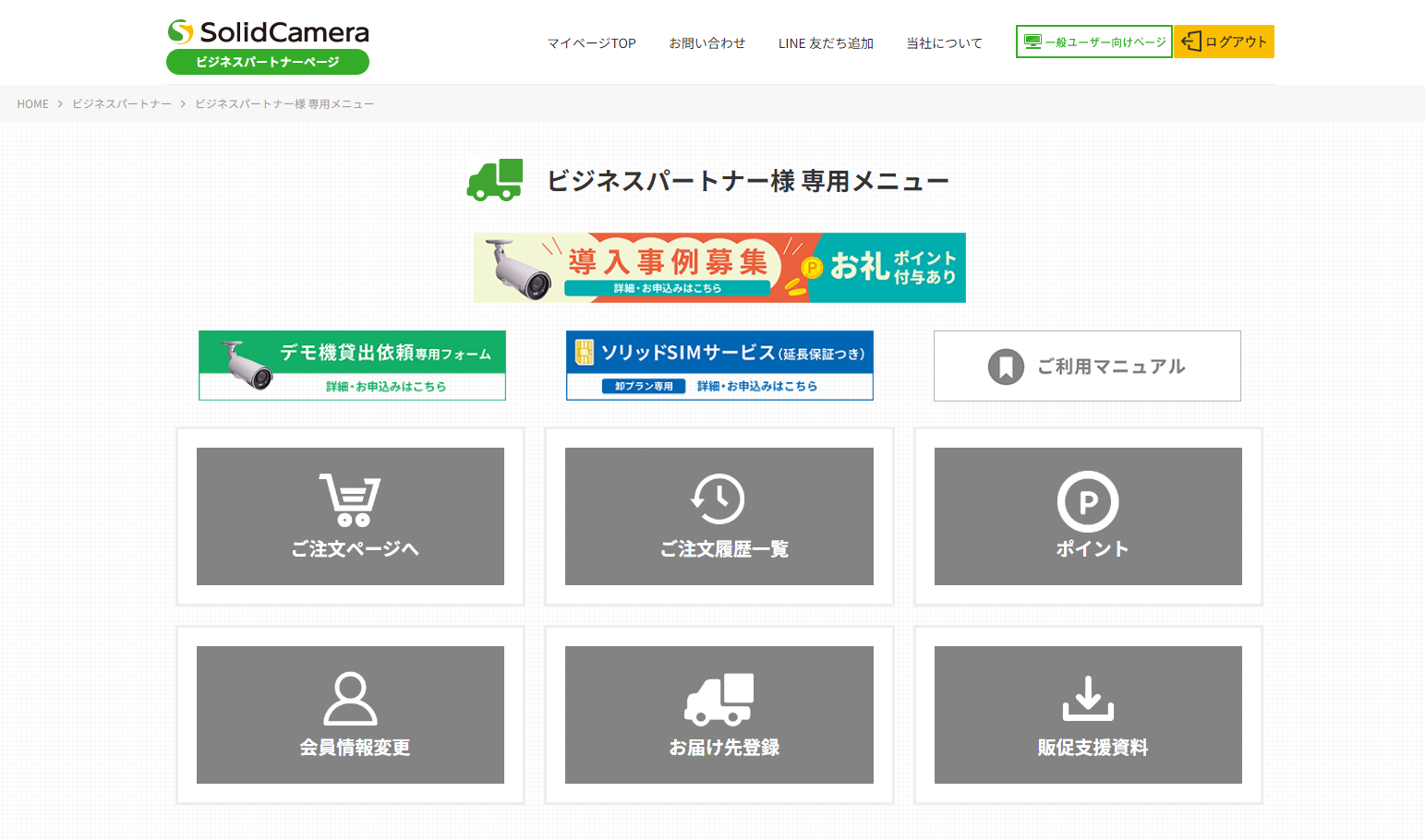Click the green ビジネスパートナーページ badge
Image resolution: width=1425 pixels, height=840 pixels.
[x=268, y=62]
